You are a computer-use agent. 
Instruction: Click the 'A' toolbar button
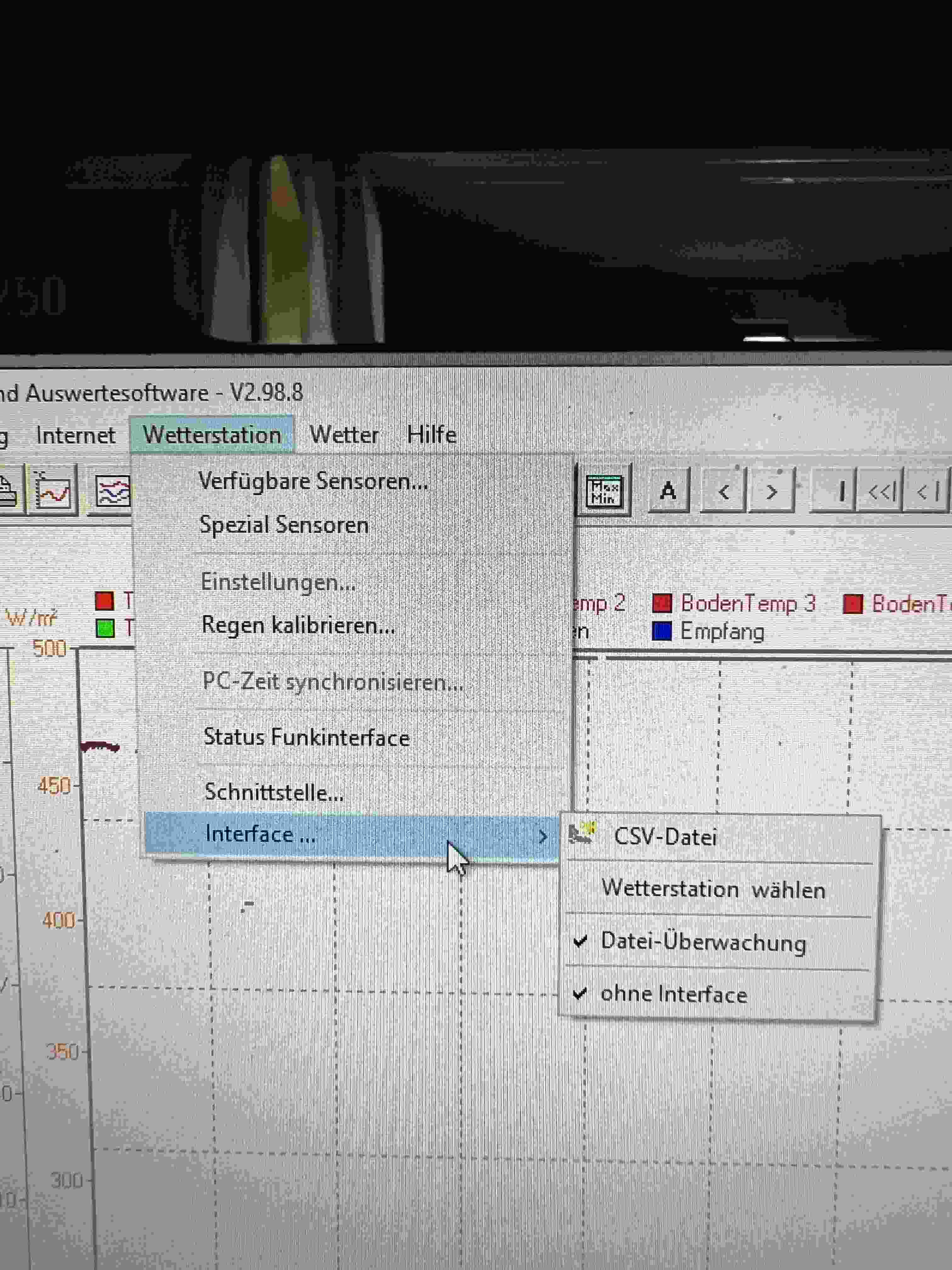pos(668,491)
